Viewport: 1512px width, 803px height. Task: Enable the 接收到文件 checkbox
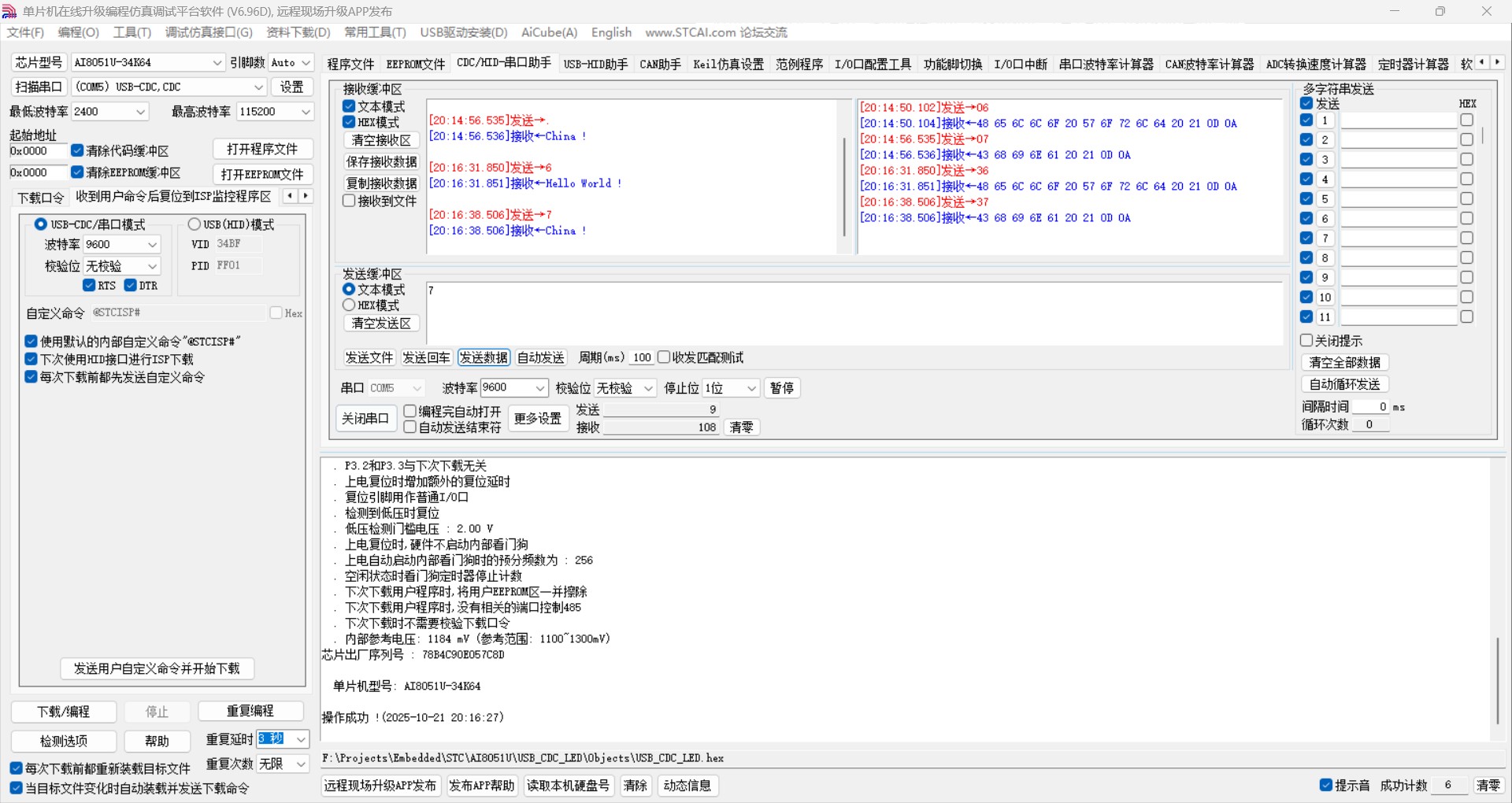tap(349, 201)
